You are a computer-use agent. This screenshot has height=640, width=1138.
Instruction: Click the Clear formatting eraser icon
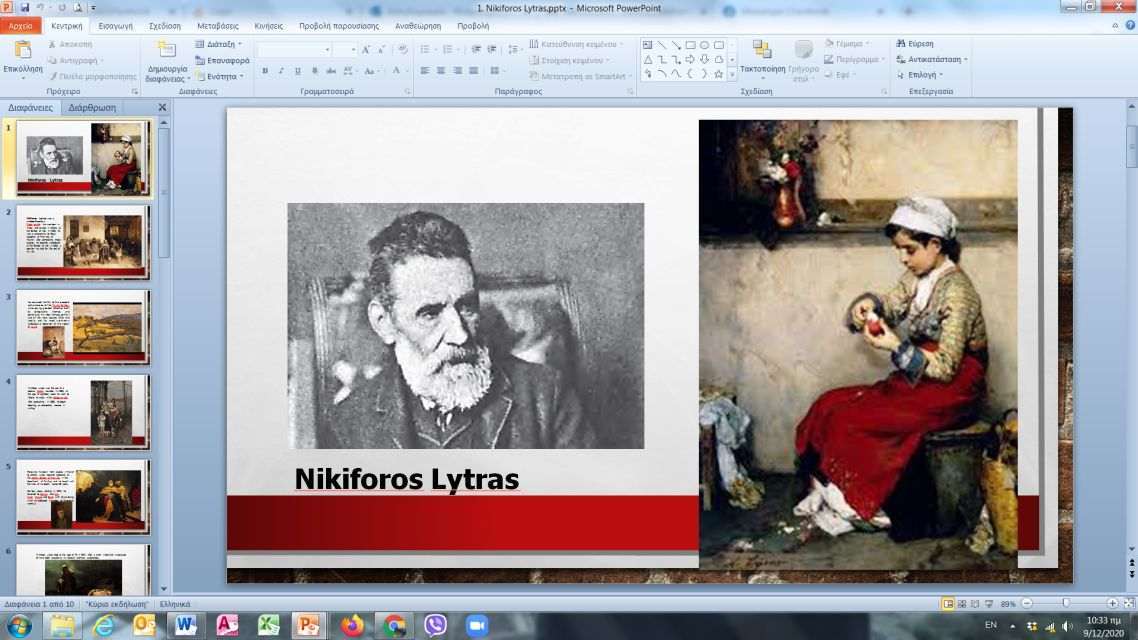[x=403, y=49]
